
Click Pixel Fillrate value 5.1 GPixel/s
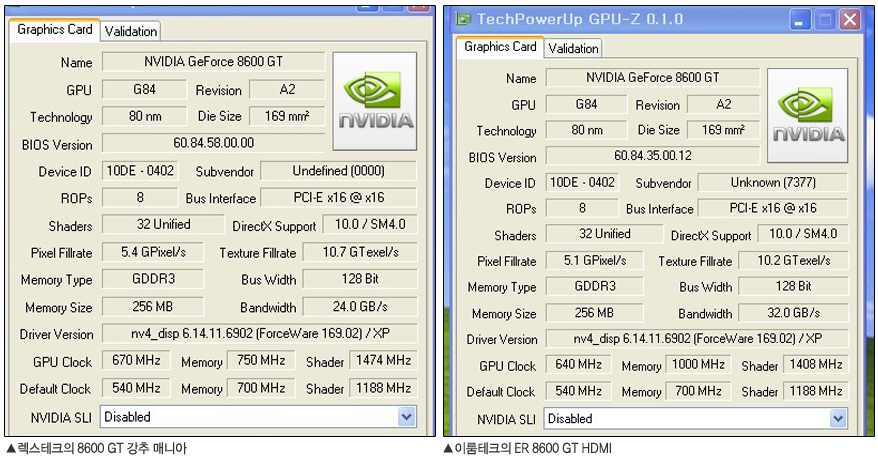pos(595,260)
